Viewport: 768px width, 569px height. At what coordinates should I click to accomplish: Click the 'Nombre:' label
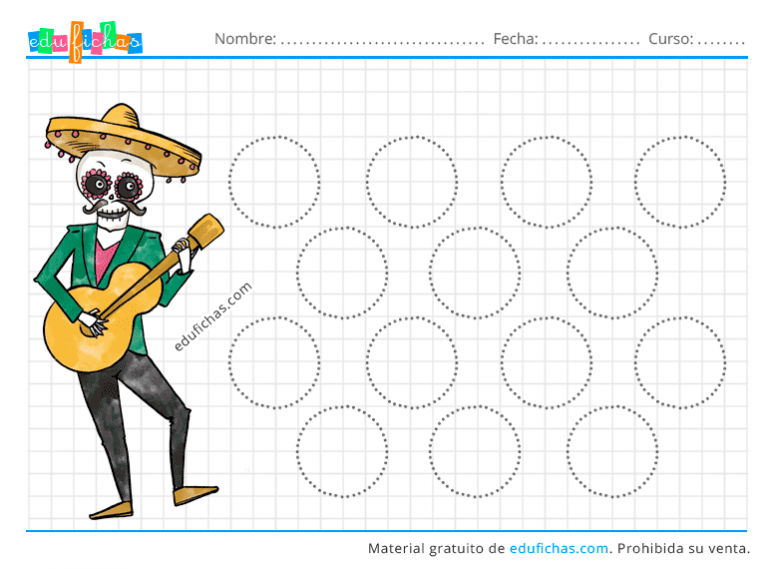coord(245,39)
